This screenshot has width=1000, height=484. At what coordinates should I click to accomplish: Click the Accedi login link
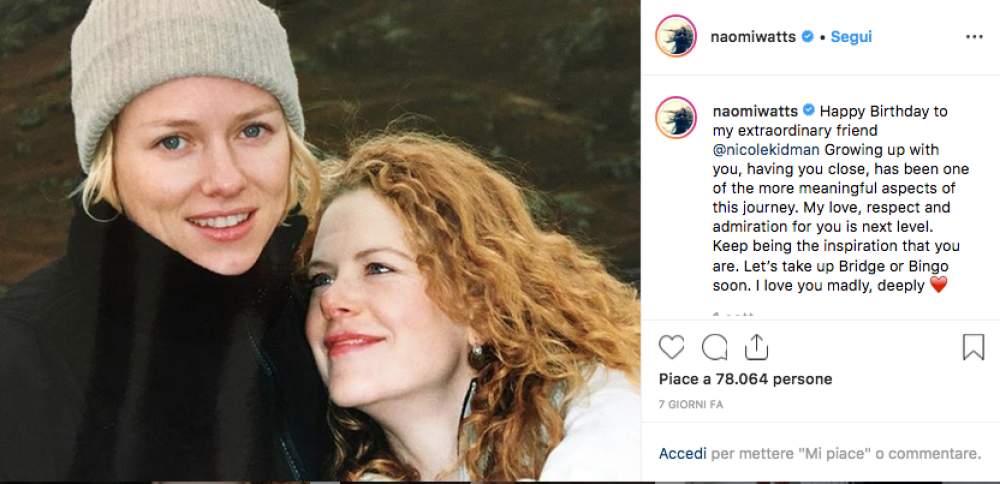[680, 453]
